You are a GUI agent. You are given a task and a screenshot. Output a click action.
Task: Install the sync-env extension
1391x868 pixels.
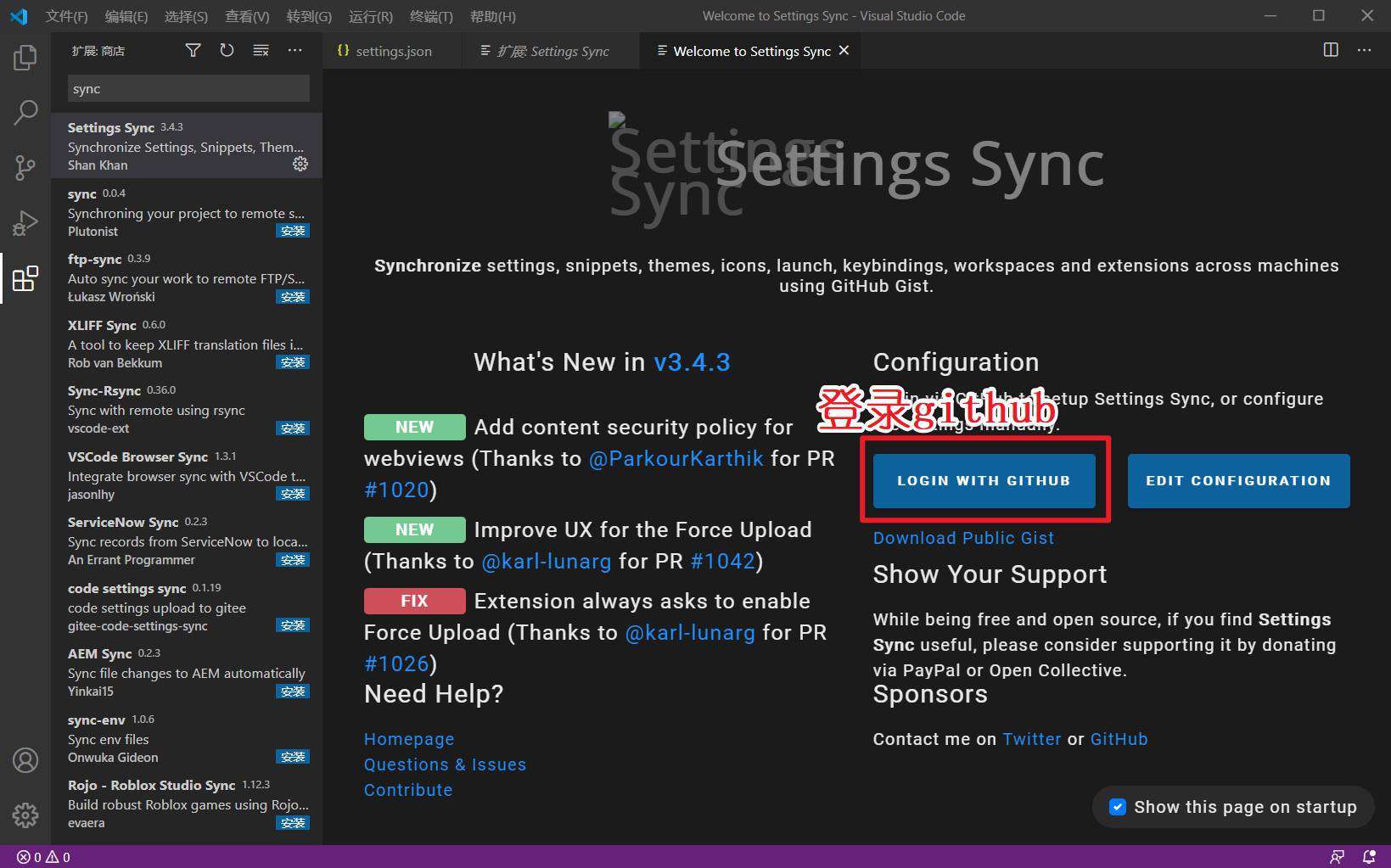[293, 757]
